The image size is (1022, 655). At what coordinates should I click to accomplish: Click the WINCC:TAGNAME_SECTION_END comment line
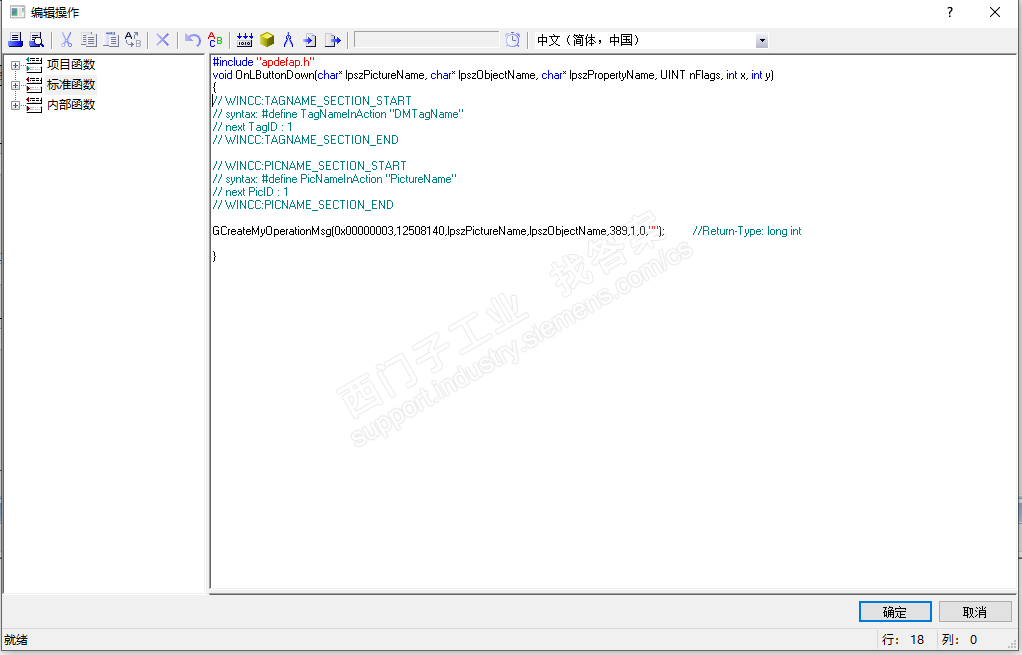tap(306, 140)
